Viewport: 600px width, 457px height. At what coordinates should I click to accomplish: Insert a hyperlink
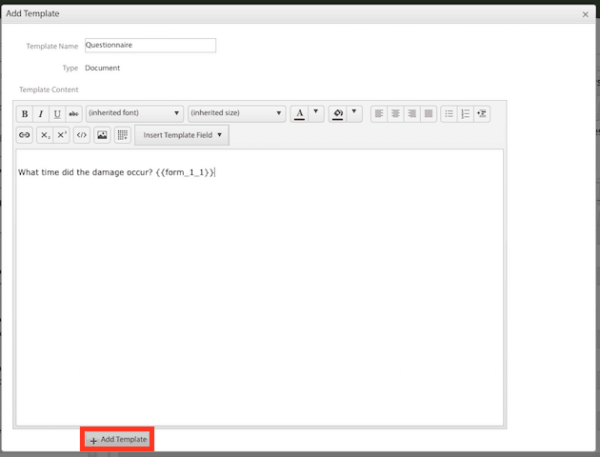point(24,135)
